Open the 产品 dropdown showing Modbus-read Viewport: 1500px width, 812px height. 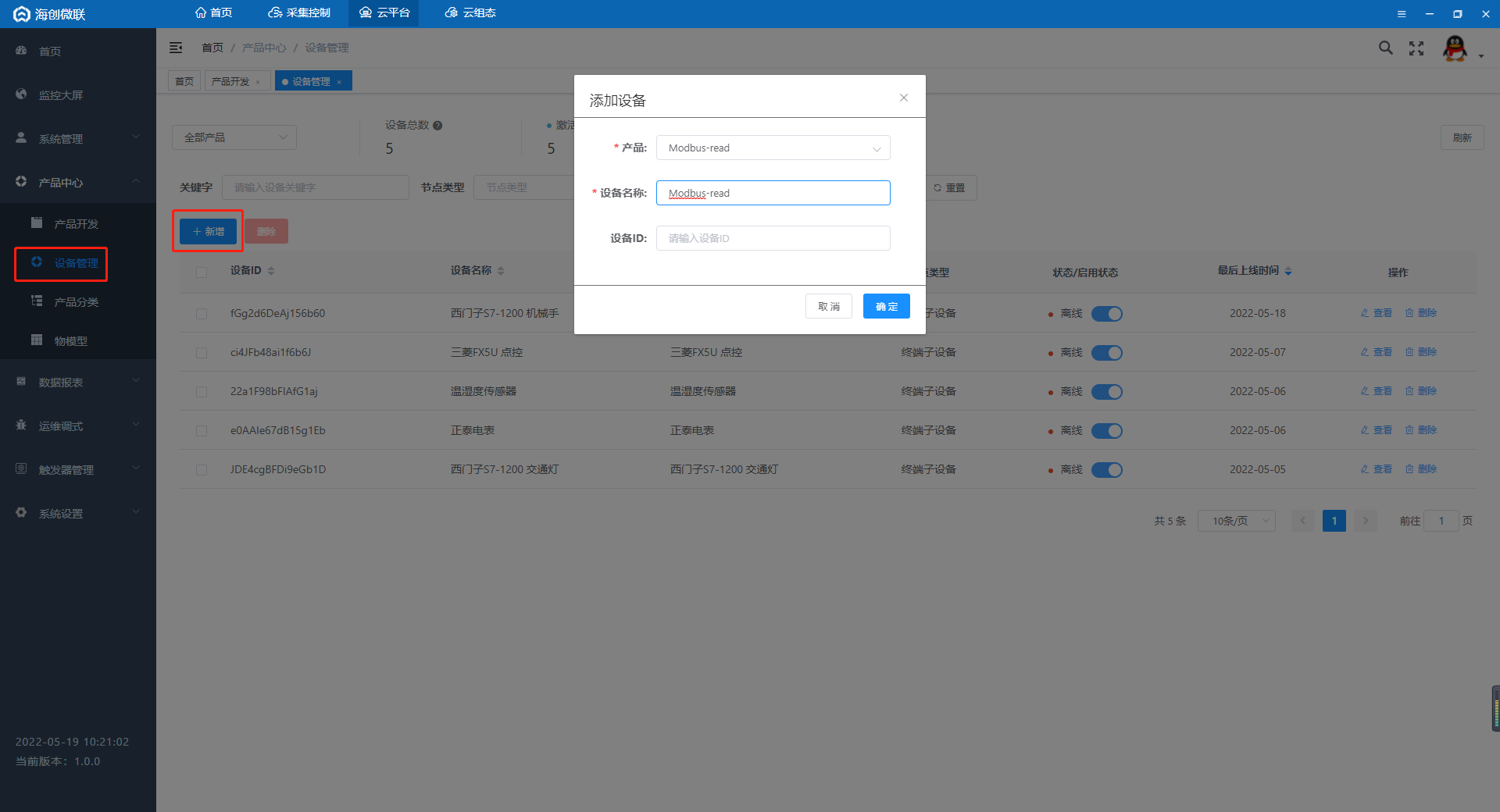pos(773,148)
